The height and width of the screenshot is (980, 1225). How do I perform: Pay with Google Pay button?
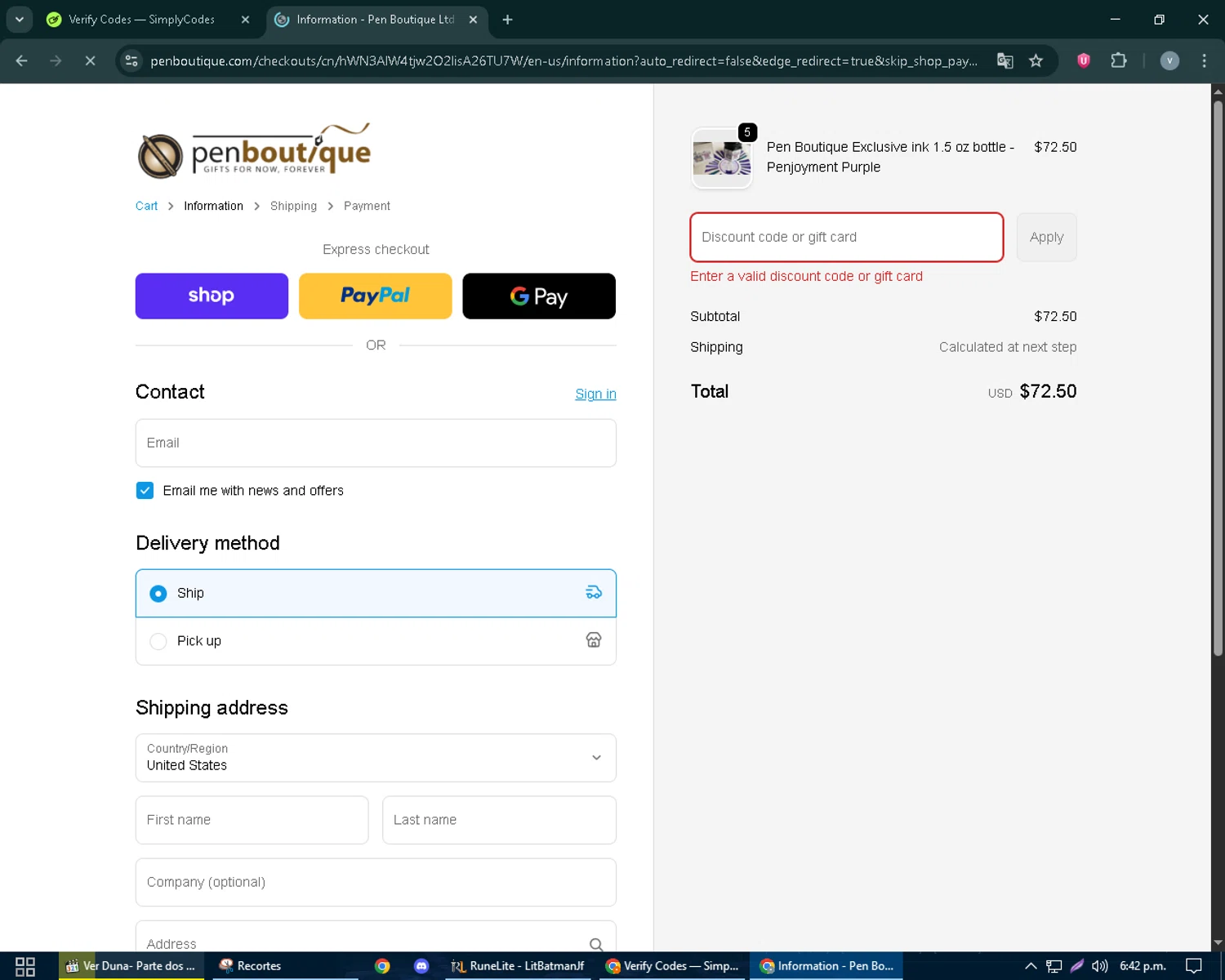pos(539,296)
